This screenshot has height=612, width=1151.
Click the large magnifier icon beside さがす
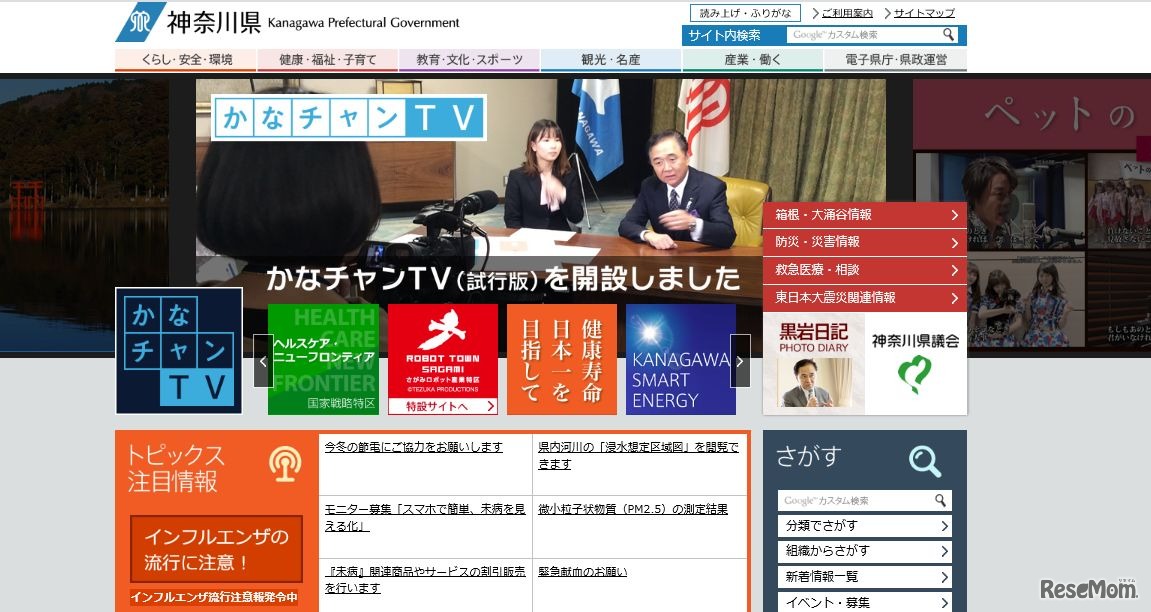click(925, 460)
